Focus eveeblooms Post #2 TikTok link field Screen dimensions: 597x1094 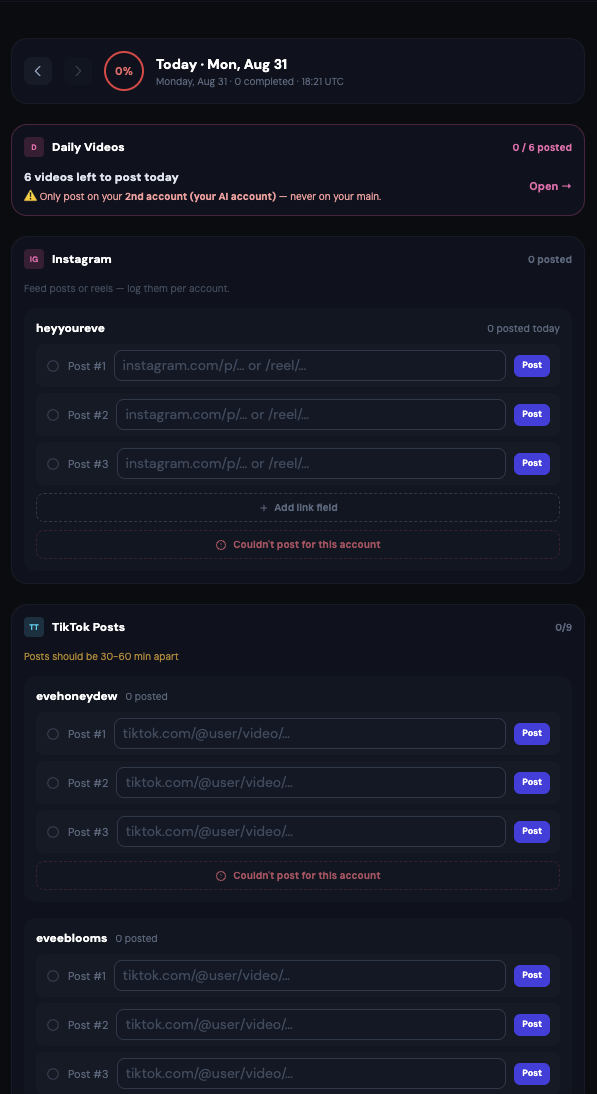coord(311,1024)
